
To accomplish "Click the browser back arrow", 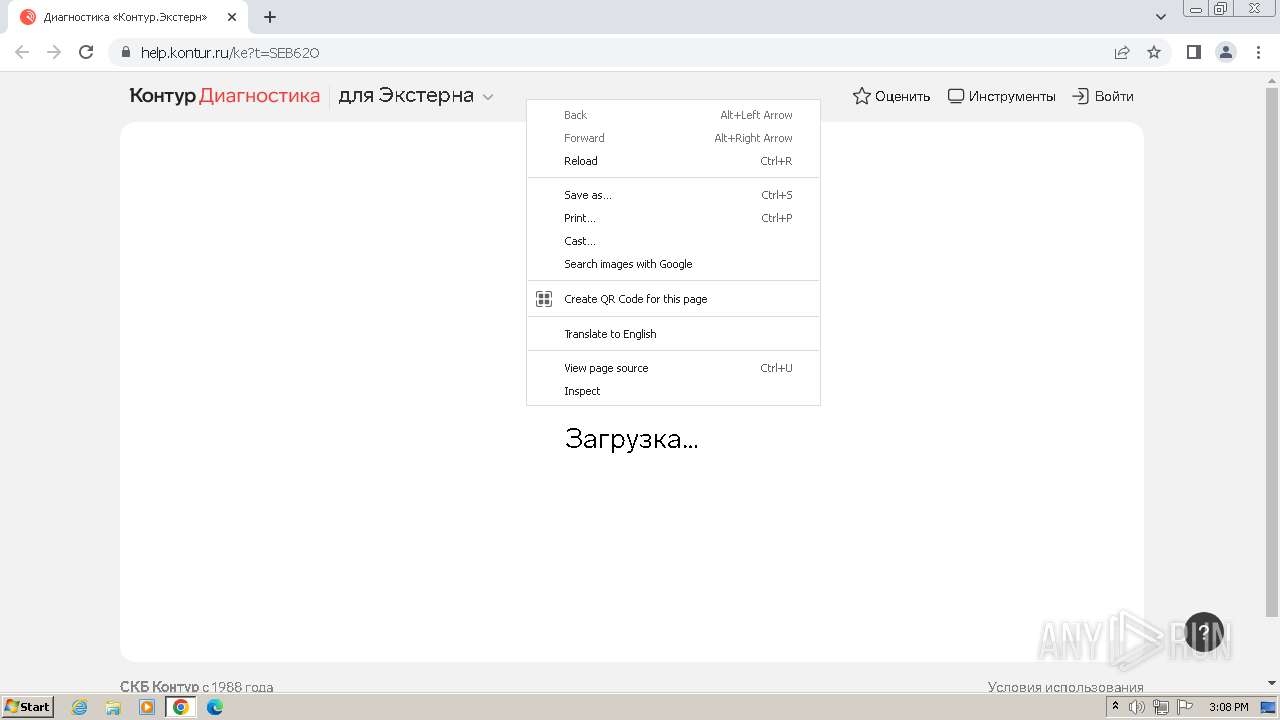I will pos(22,52).
